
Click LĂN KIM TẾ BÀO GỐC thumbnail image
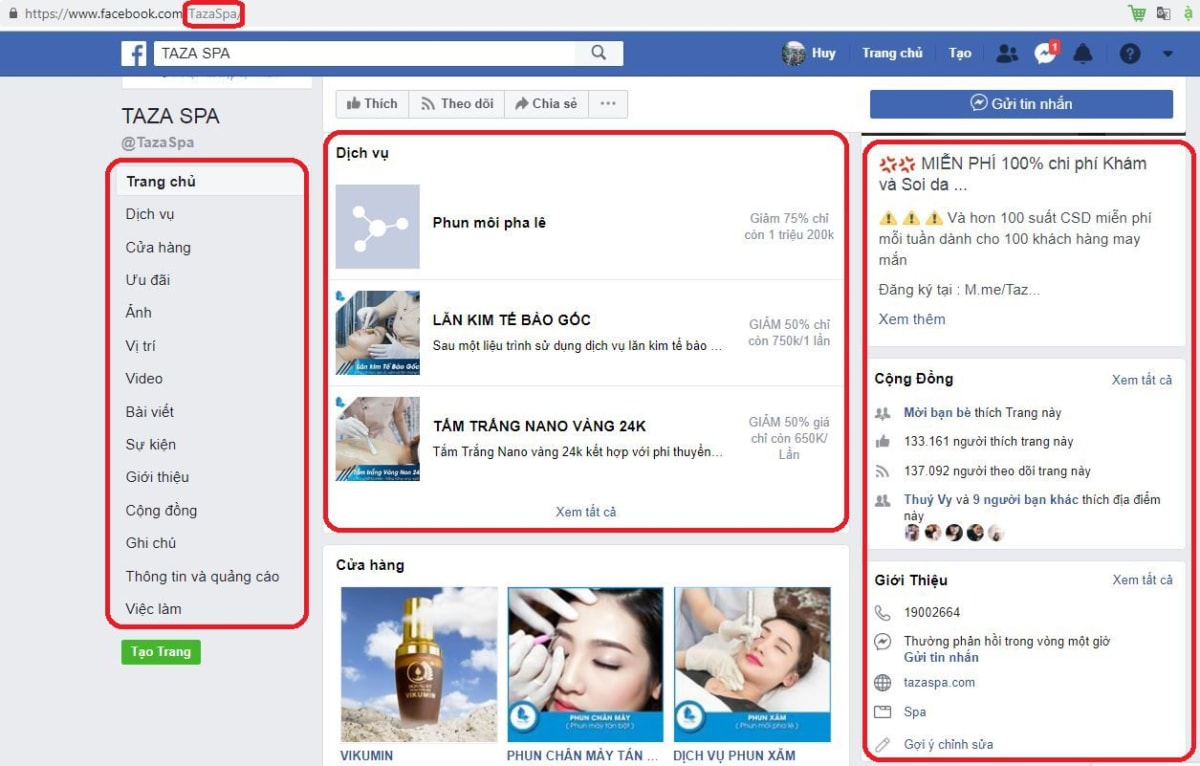378,333
